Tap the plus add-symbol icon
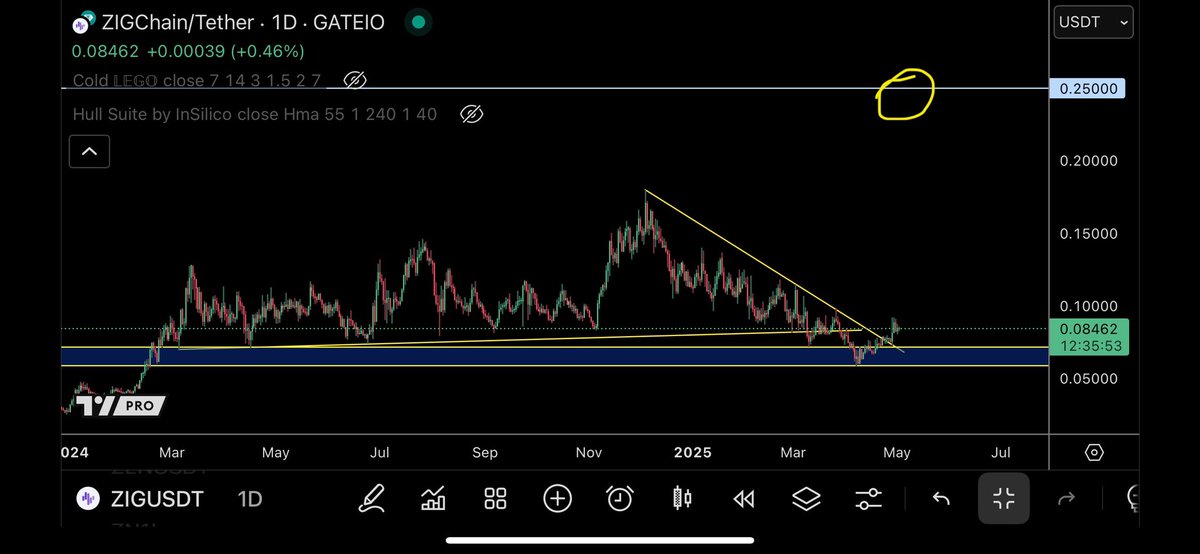The width and height of the screenshot is (1200, 554). [x=557, y=497]
